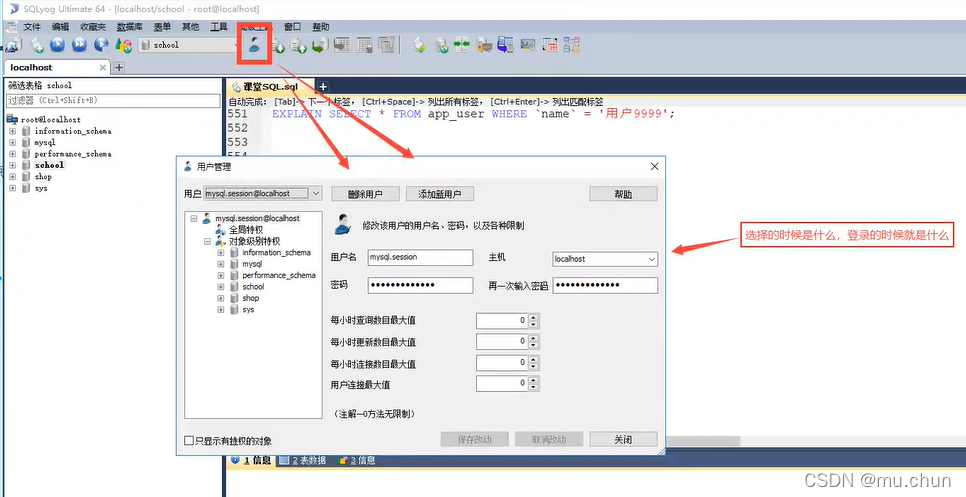Open the 编辑 menu

60,27
